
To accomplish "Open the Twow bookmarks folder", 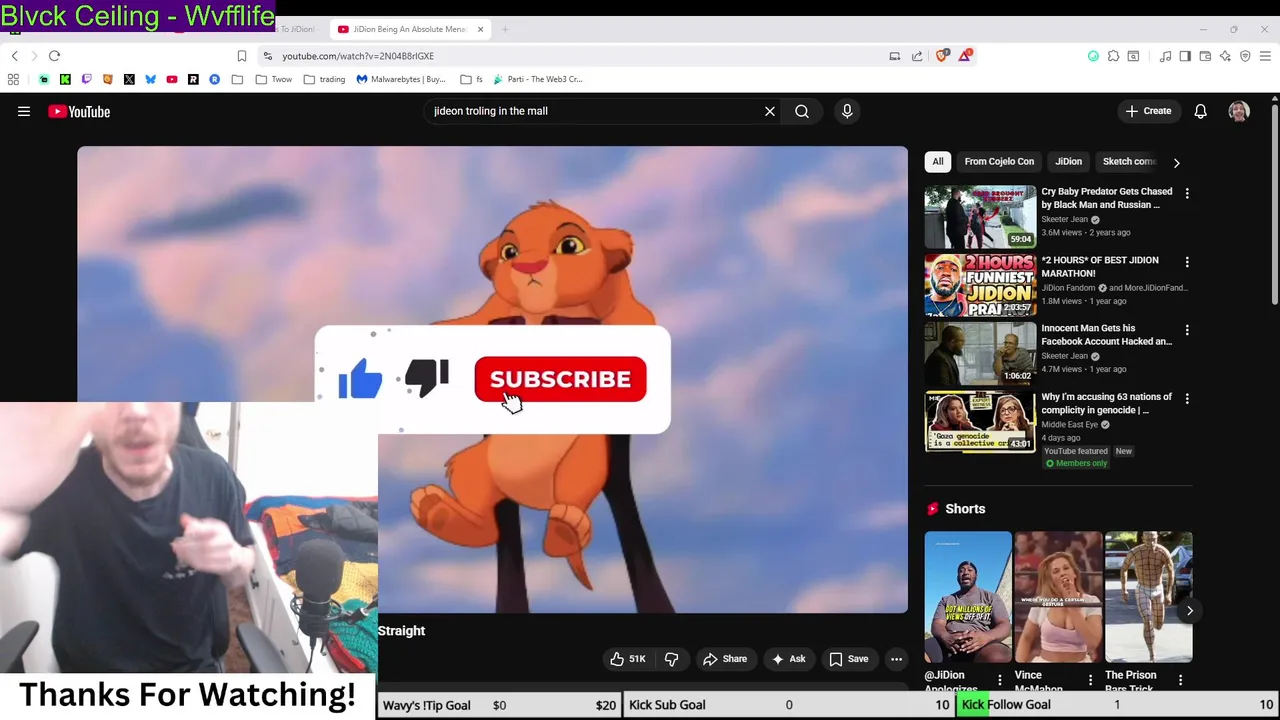I will point(273,79).
